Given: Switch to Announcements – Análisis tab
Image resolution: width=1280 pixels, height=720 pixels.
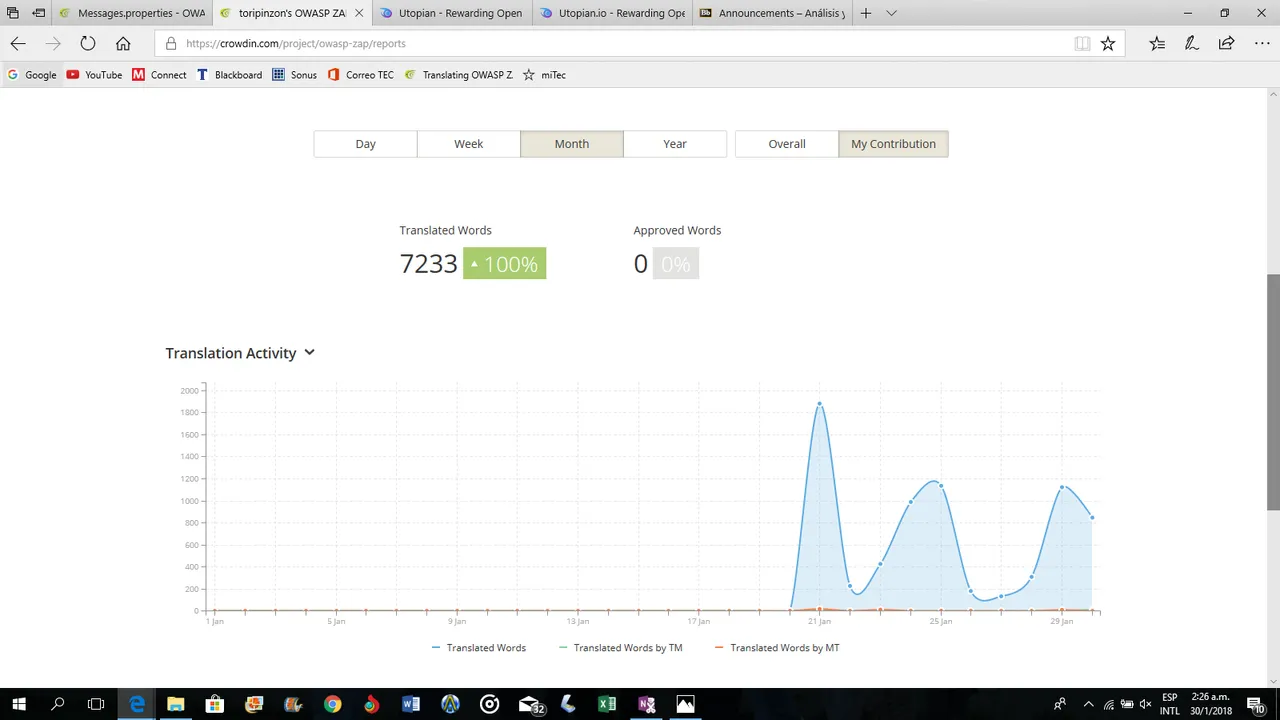Looking at the screenshot, I should click(x=771, y=13).
